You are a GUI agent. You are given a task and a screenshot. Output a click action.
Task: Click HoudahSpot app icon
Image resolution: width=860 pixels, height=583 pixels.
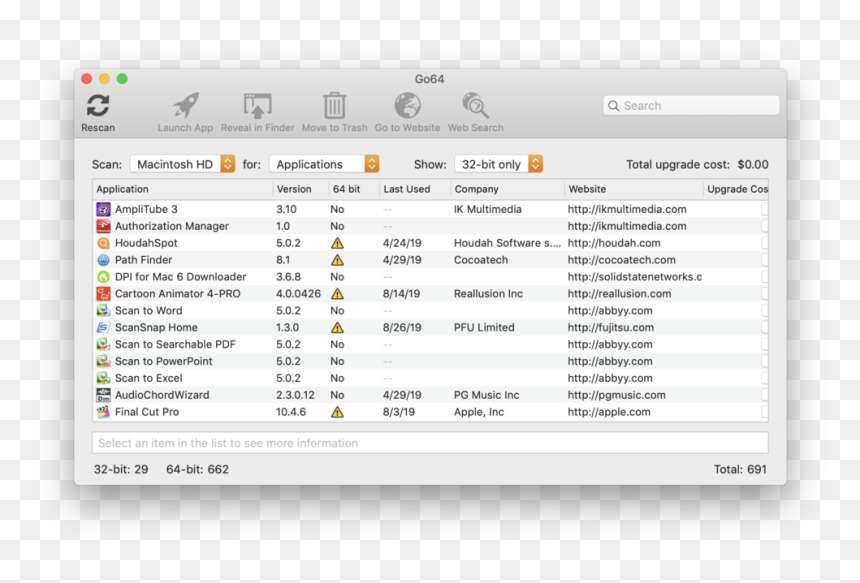(x=103, y=243)
